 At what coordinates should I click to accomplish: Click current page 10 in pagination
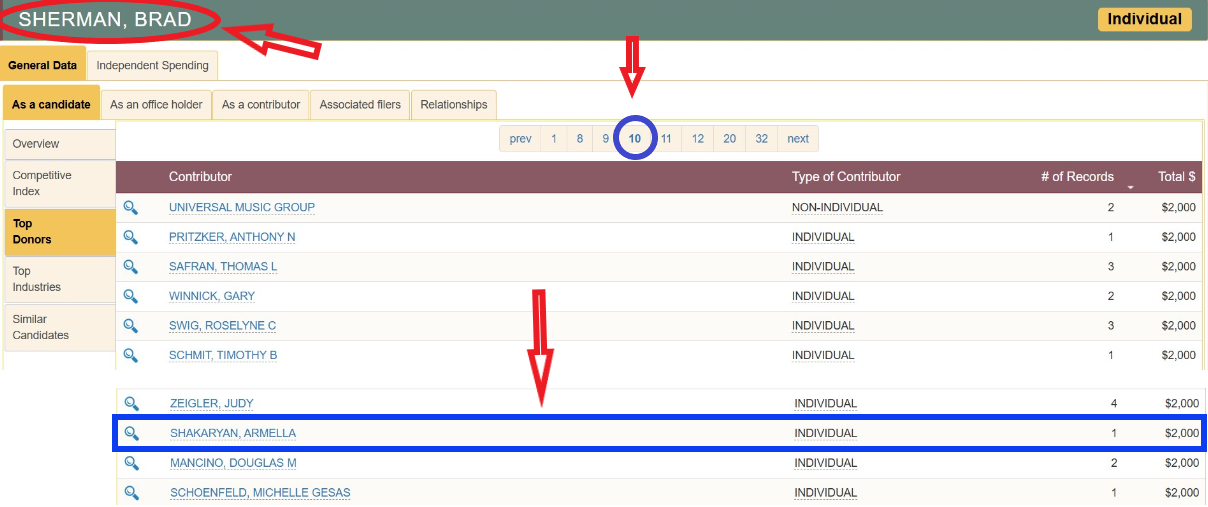point(635,139)
